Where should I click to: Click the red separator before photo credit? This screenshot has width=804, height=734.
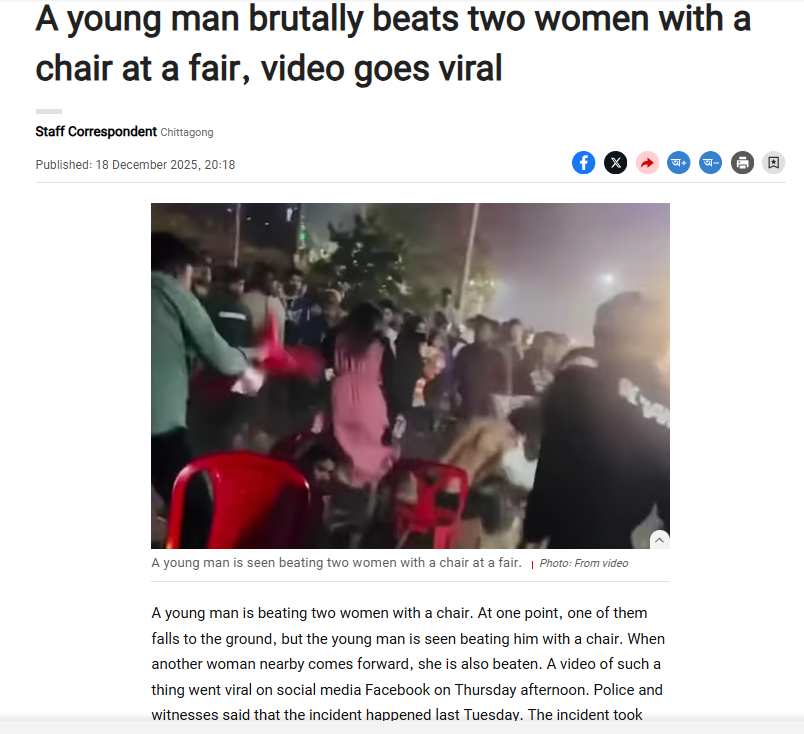[532, 565]
